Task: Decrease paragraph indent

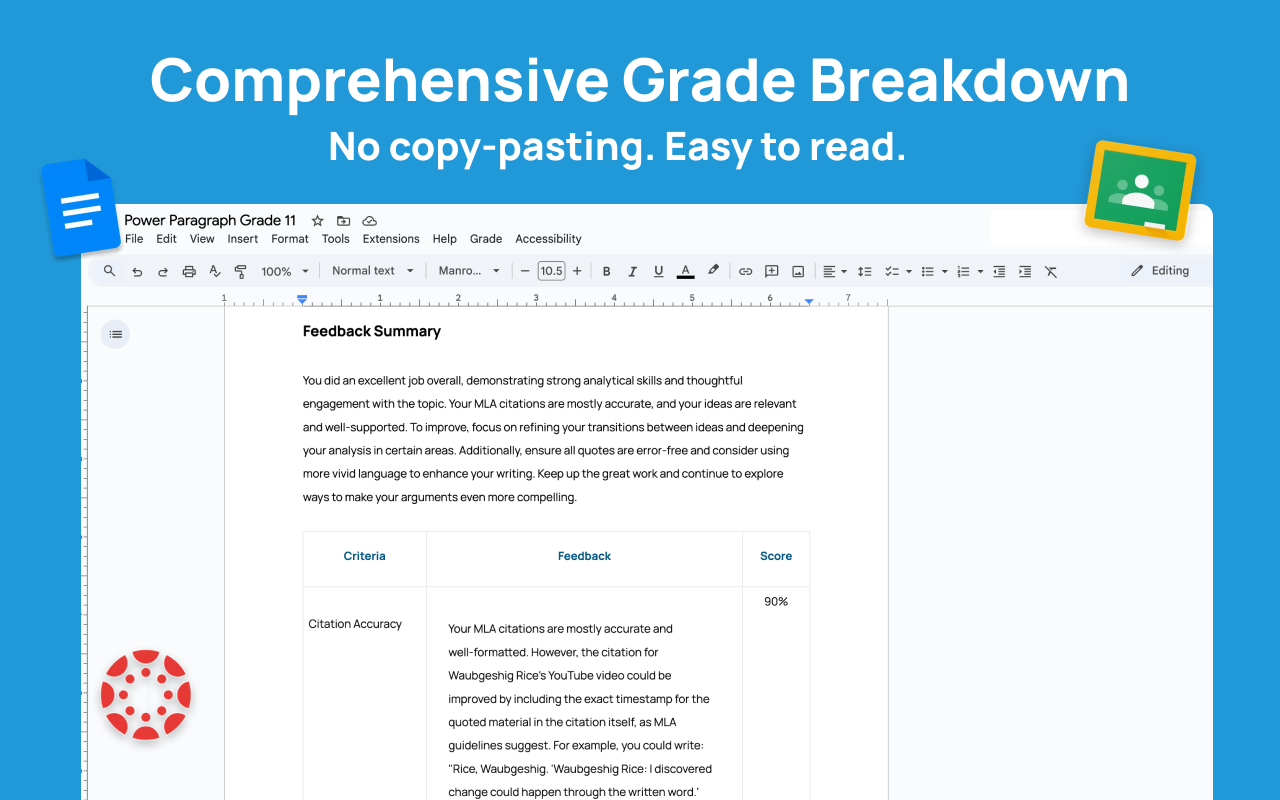Action: [x=999, y=271]
